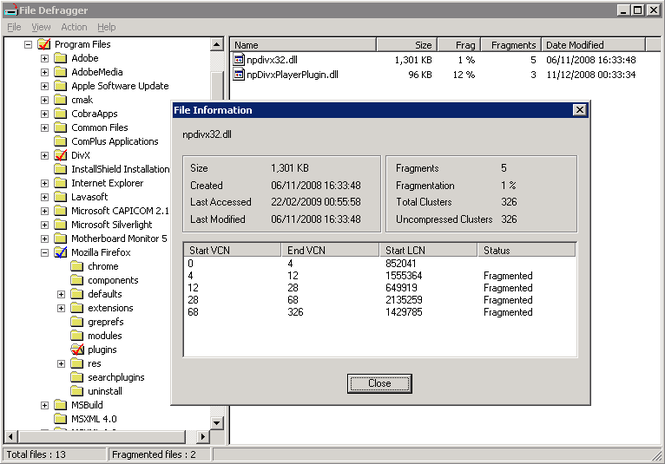This screenshot has height=464, width=665.
Task: Click the npdivx32.dll file icon
Action: [239, 59]
